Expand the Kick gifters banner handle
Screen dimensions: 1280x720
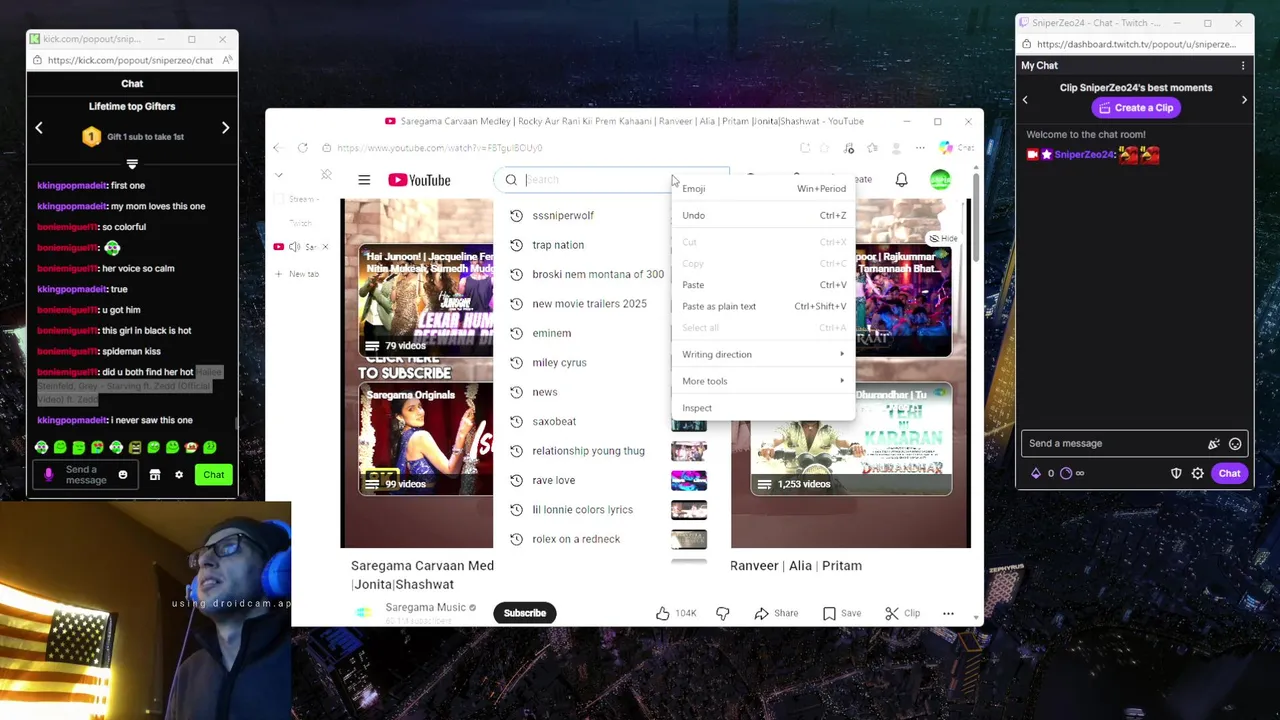click(x=132, y=163)
